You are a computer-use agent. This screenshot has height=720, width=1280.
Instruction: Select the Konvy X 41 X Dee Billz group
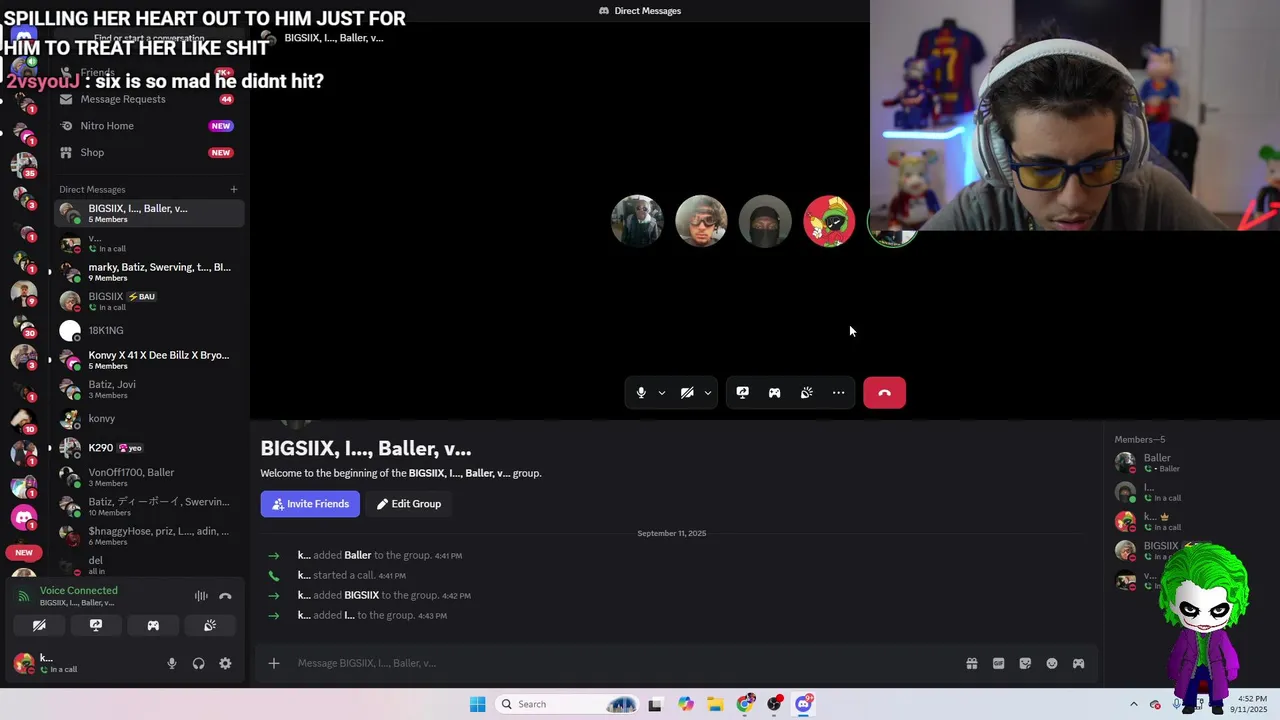(x=148, y=360)
